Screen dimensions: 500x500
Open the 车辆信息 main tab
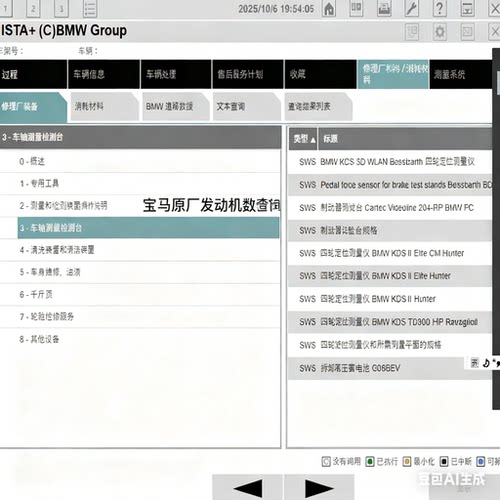(104, 74)
